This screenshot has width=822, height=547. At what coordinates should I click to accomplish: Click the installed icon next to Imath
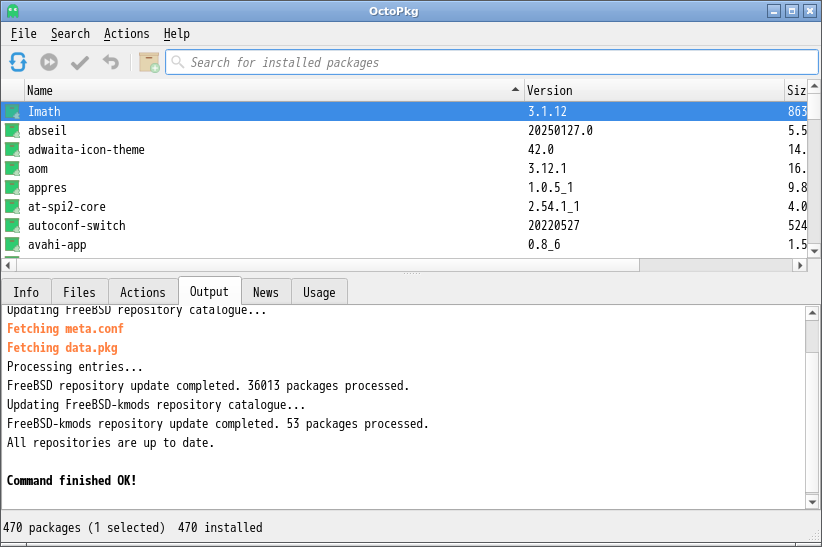point(13,112)
